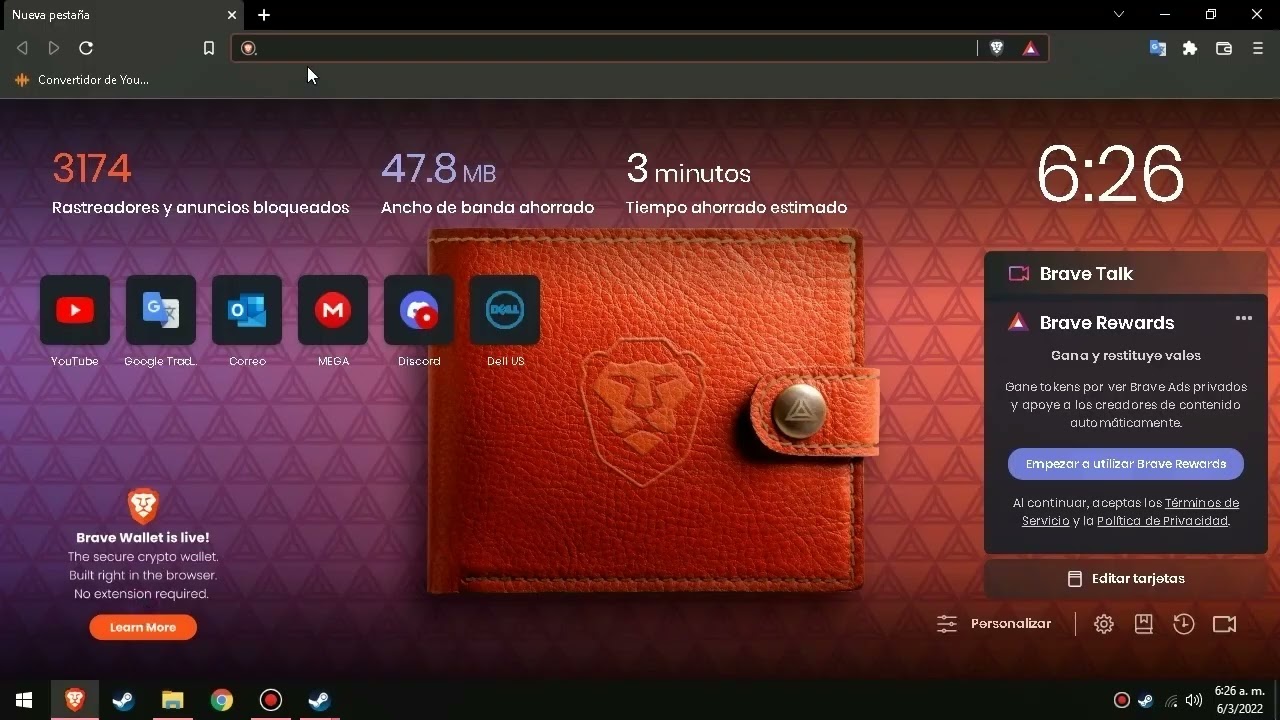The height and width of the screenshot is (720, 1280).
Task: Click the 6:26 clock widget
Action: pos(1110,175)
